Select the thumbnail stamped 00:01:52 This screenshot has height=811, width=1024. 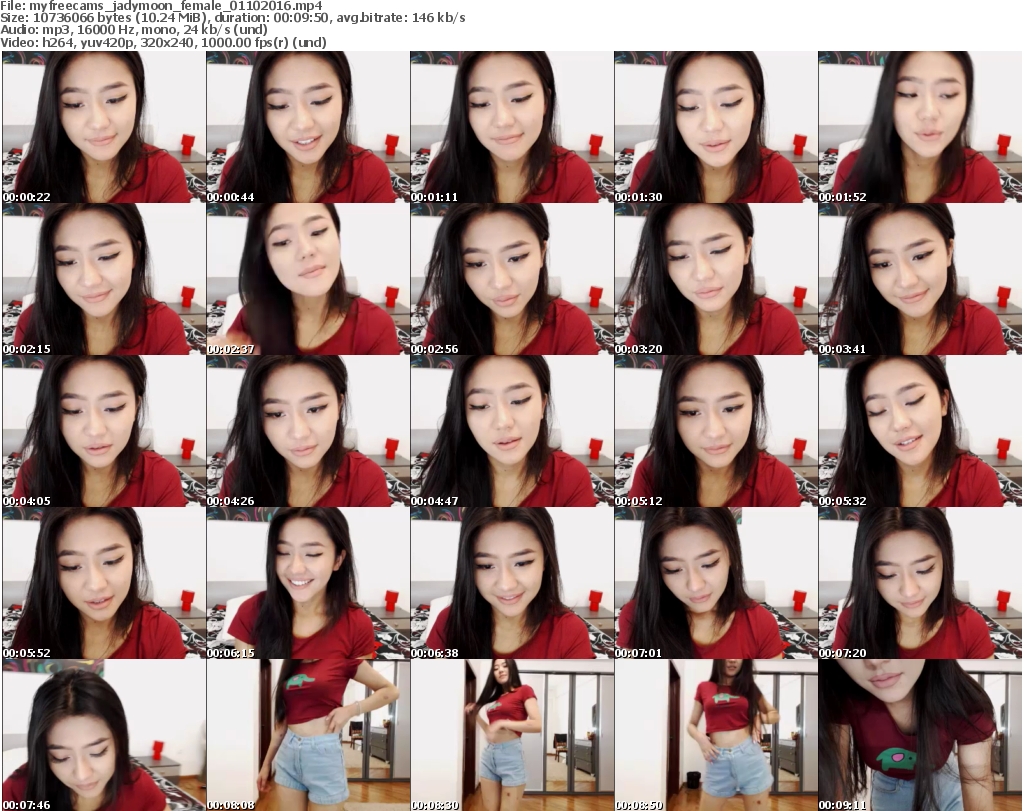[x=920, y=127]
